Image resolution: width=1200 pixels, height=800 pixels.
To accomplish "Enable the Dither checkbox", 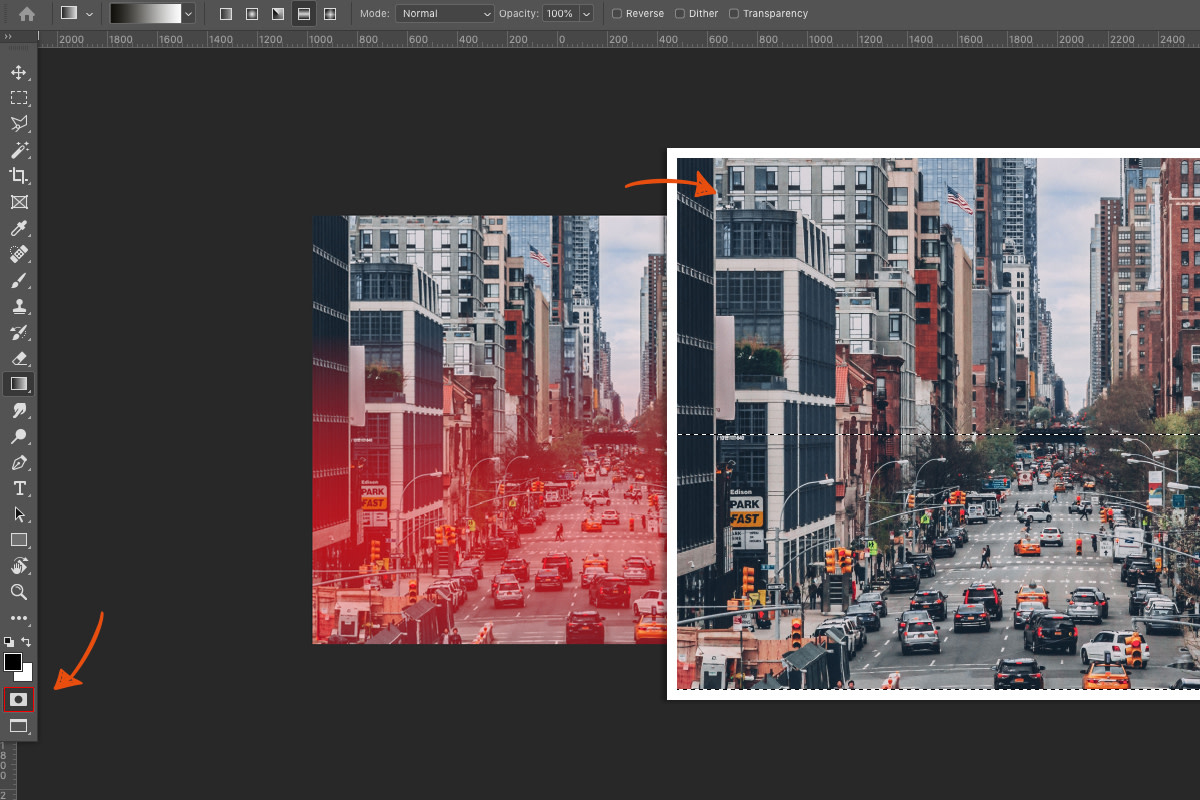I will [x=680, y=14].
